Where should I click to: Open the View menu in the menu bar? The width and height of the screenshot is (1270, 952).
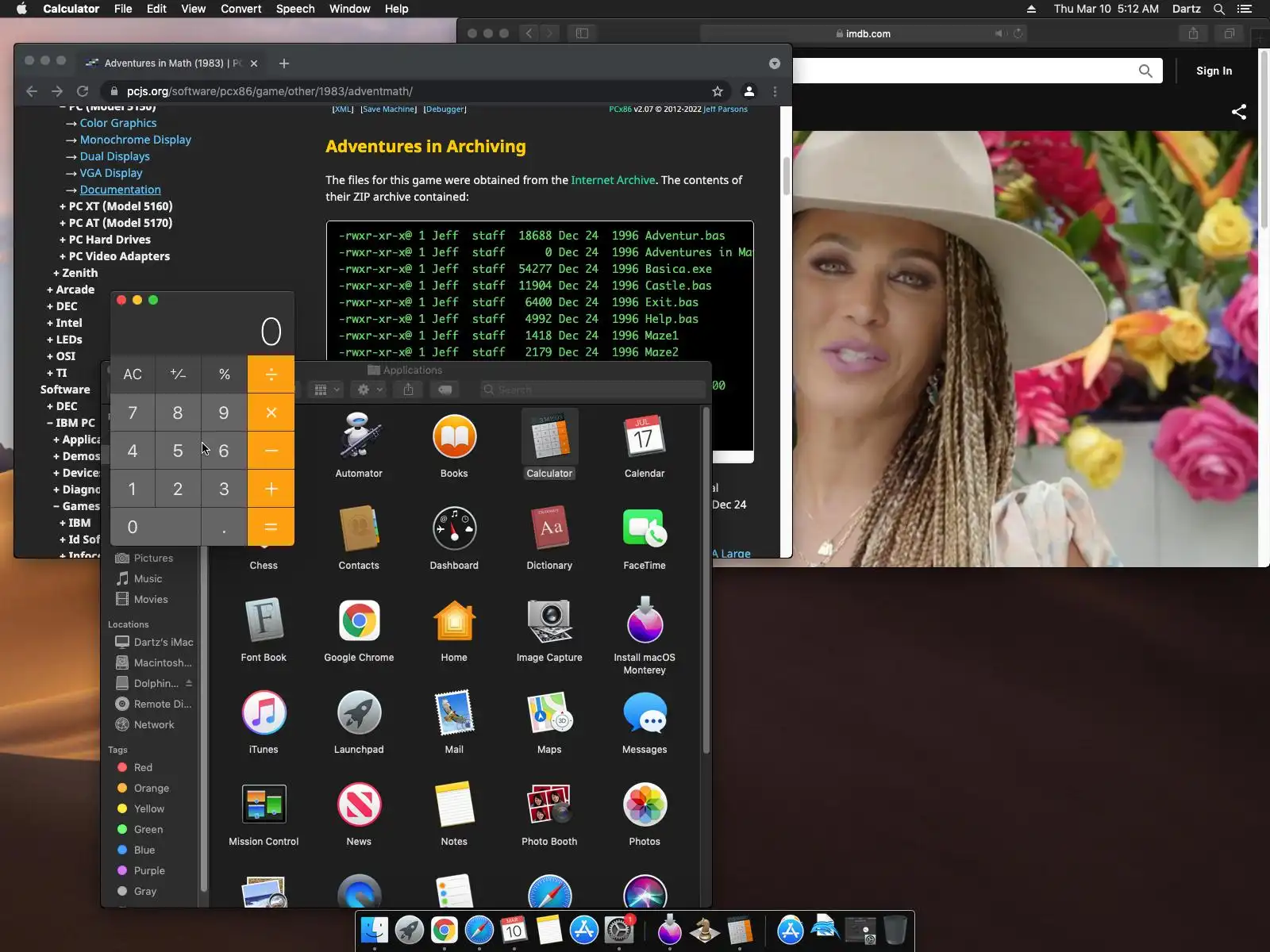tap(193, 9)
